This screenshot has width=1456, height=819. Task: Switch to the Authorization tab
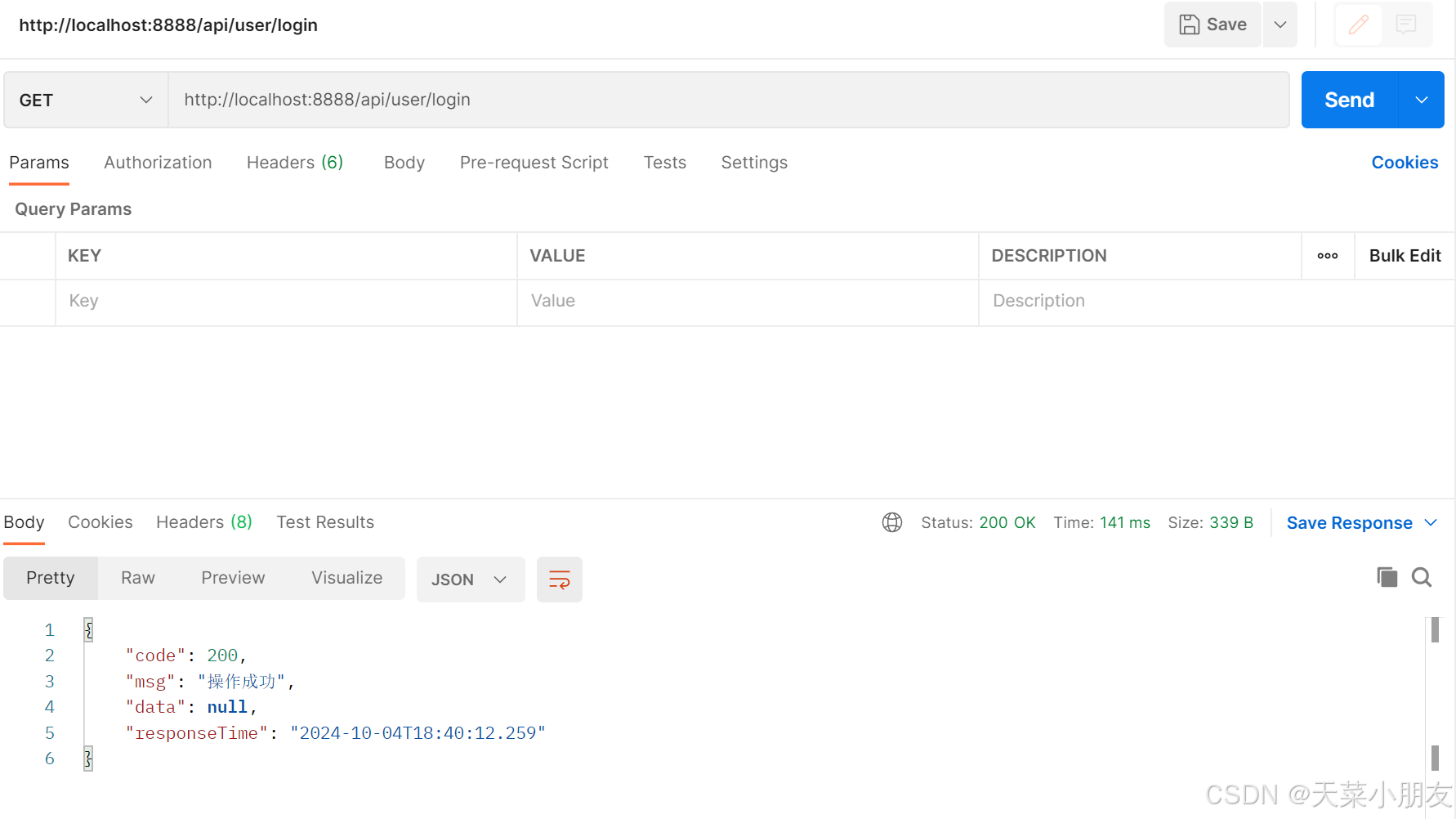click(158, 162)
